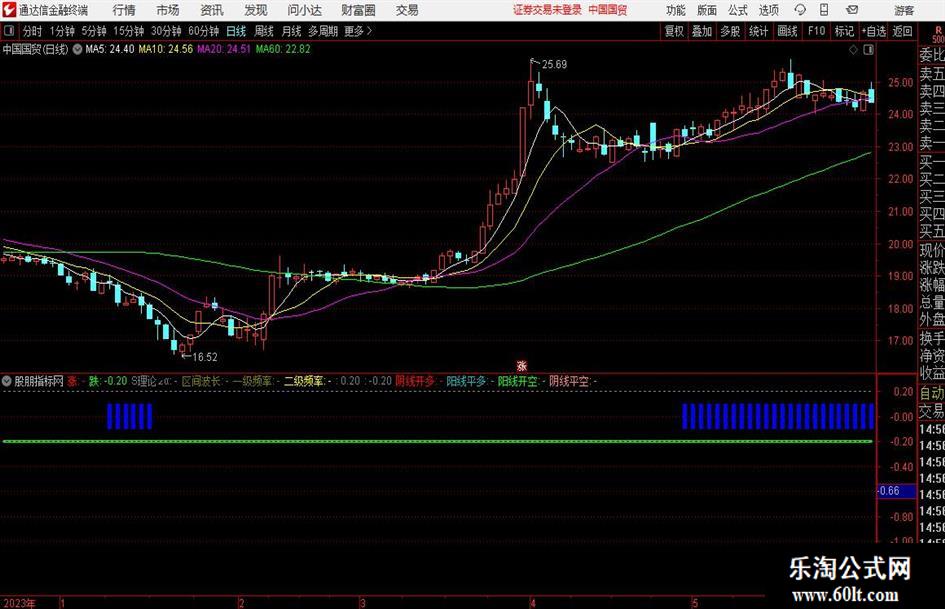Screen dimensions: 945x609
Task: Click the MA10: 24.56 indicator label
Action: [x=166, y=49]
